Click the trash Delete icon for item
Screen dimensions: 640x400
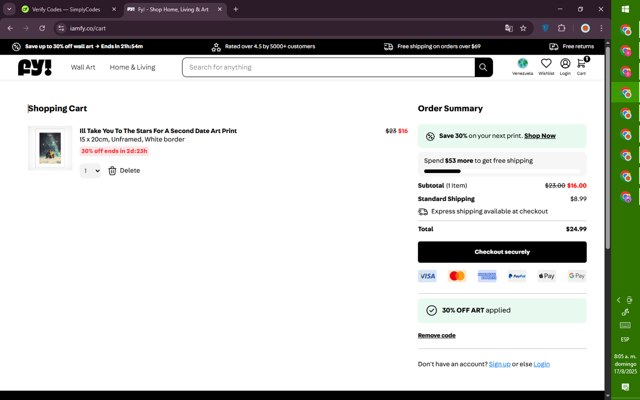112,171
